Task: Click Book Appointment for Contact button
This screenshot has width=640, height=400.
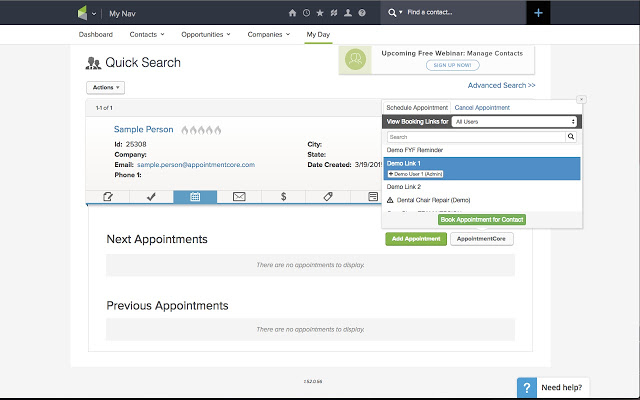Action: pos(482,220)
